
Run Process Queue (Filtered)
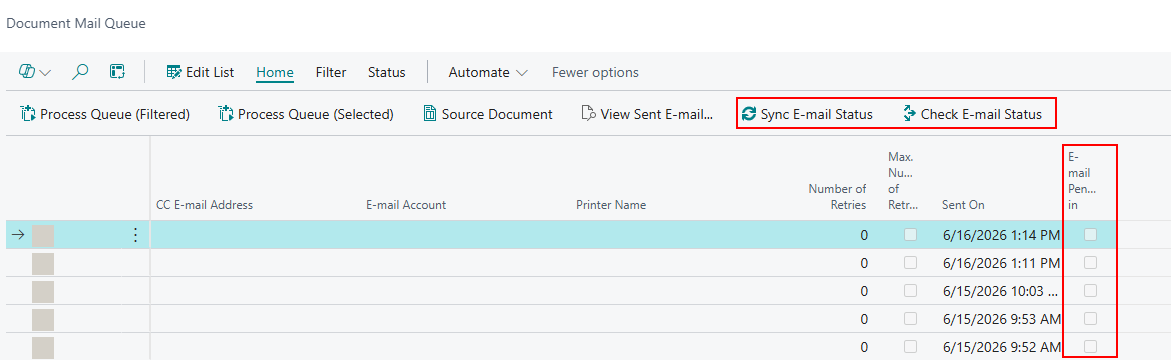(105, 114)
